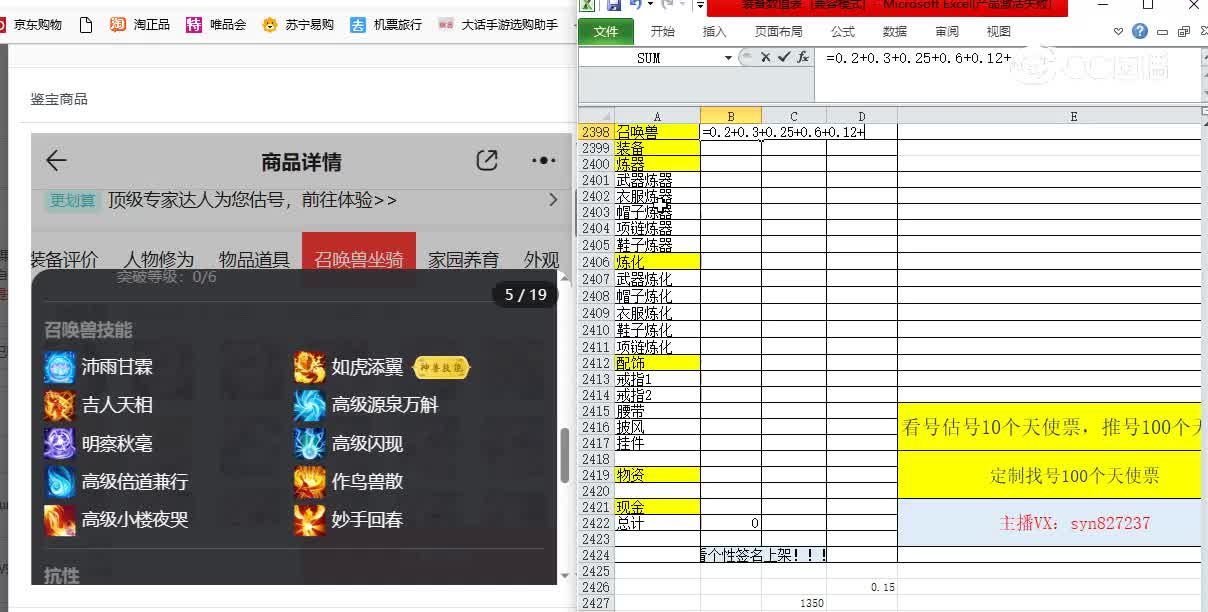Click the 神兽技能 badge next to 如虎添翼
Image resolution: width=1208 pixels, height=612 pixels.
[441, 368]
